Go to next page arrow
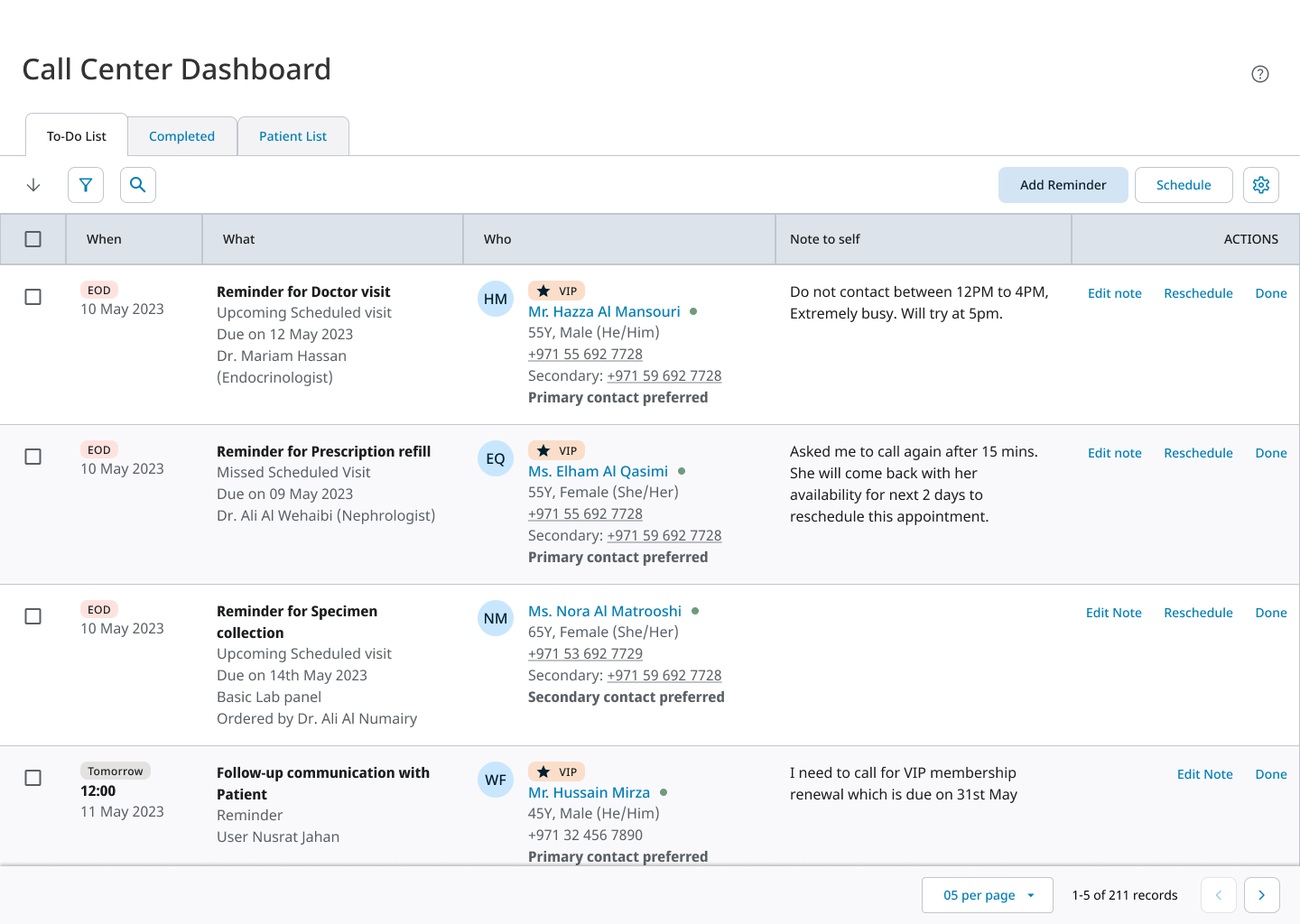This screenshot has height=924, width=1300. coord(1261,895)
